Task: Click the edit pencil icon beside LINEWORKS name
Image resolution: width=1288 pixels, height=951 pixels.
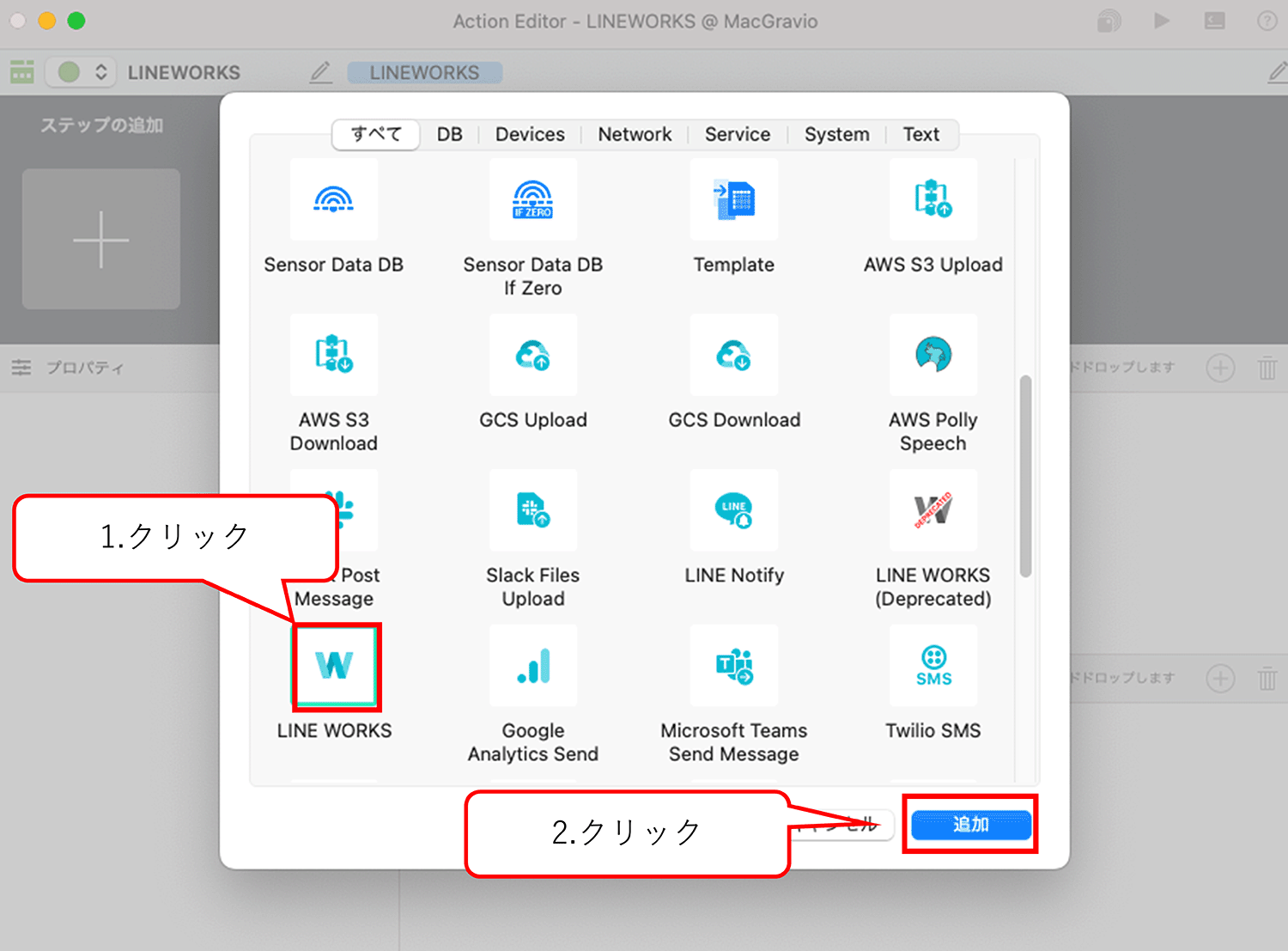Action: coord(320,72)
